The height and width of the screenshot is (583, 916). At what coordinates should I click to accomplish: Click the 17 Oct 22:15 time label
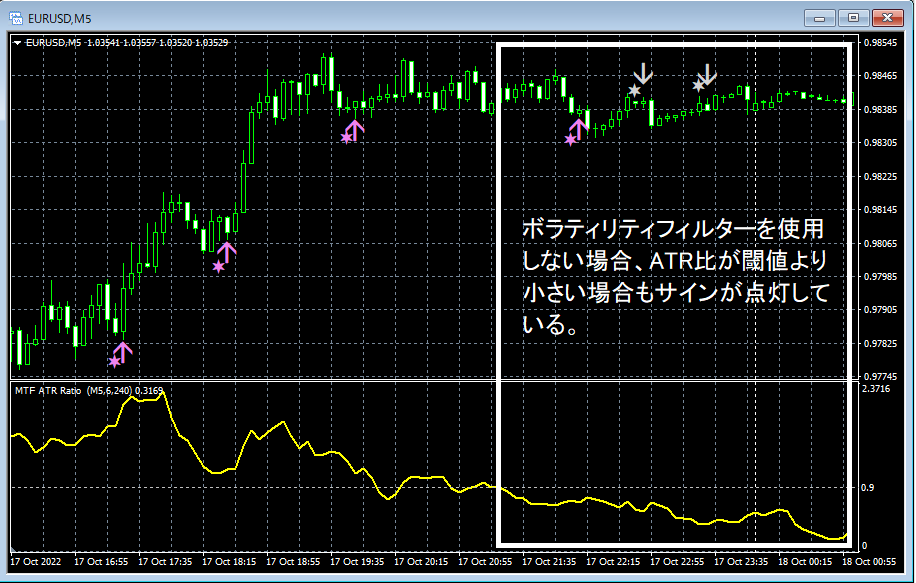click(613, 562)
